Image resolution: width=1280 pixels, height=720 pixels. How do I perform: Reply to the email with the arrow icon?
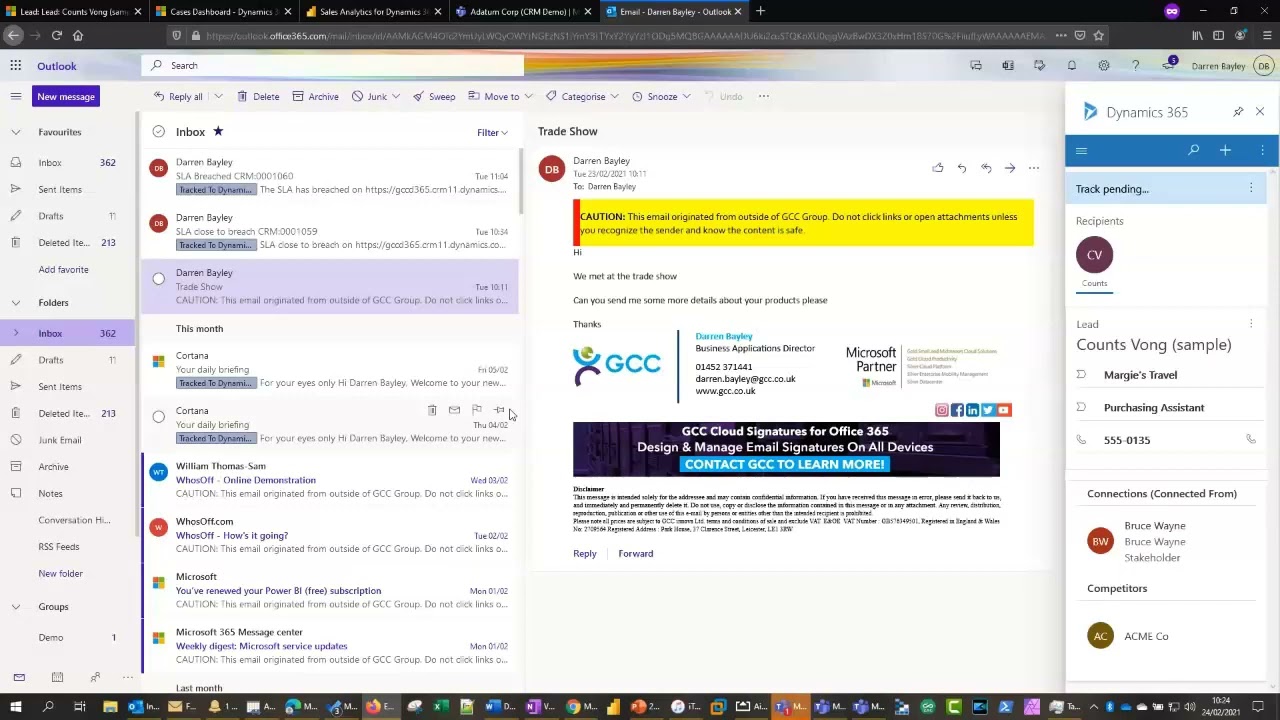pyautogui.click(x=962, y=168)
